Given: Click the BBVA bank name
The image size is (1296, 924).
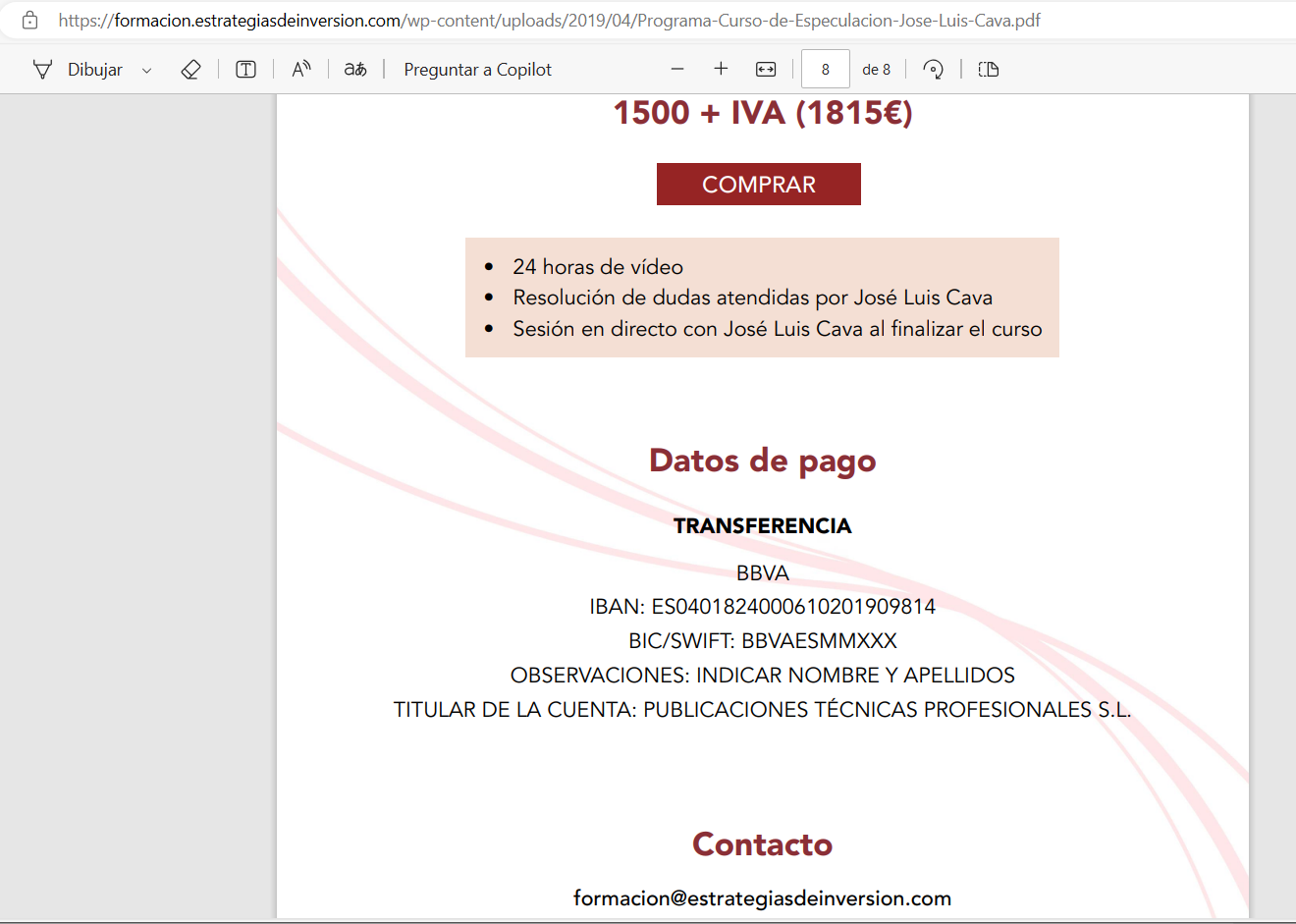Looking at the screenshot, I should tap(763, 573).
